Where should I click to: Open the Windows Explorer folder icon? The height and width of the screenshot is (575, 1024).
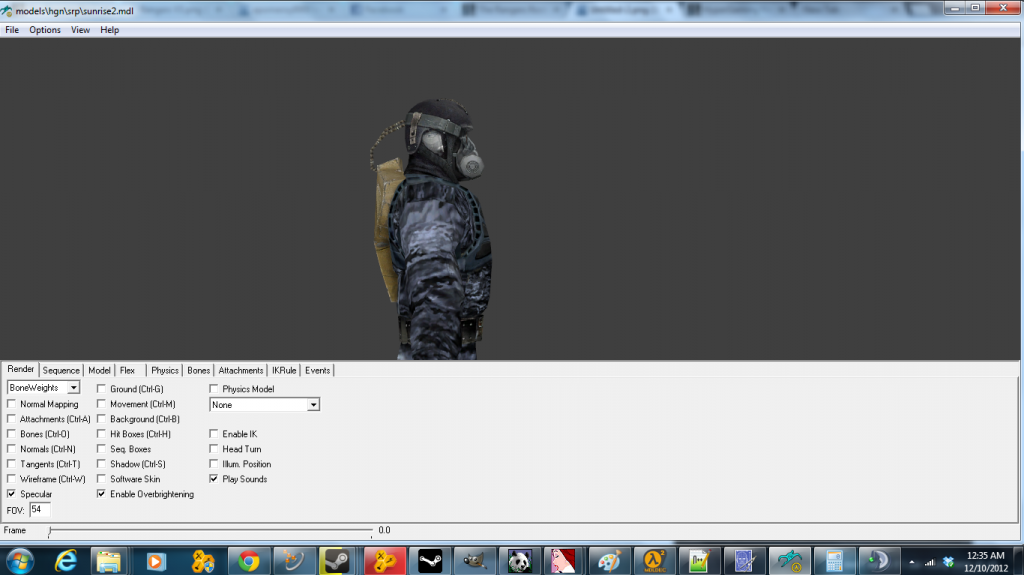pyautogui.click(x=108, y=561)
